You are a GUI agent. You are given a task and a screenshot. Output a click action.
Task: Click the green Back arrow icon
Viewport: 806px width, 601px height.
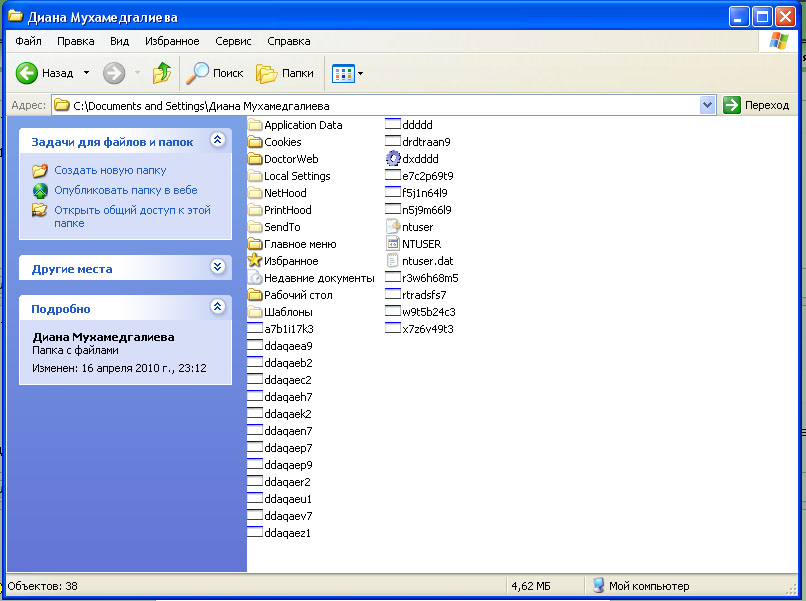[26, 73]
